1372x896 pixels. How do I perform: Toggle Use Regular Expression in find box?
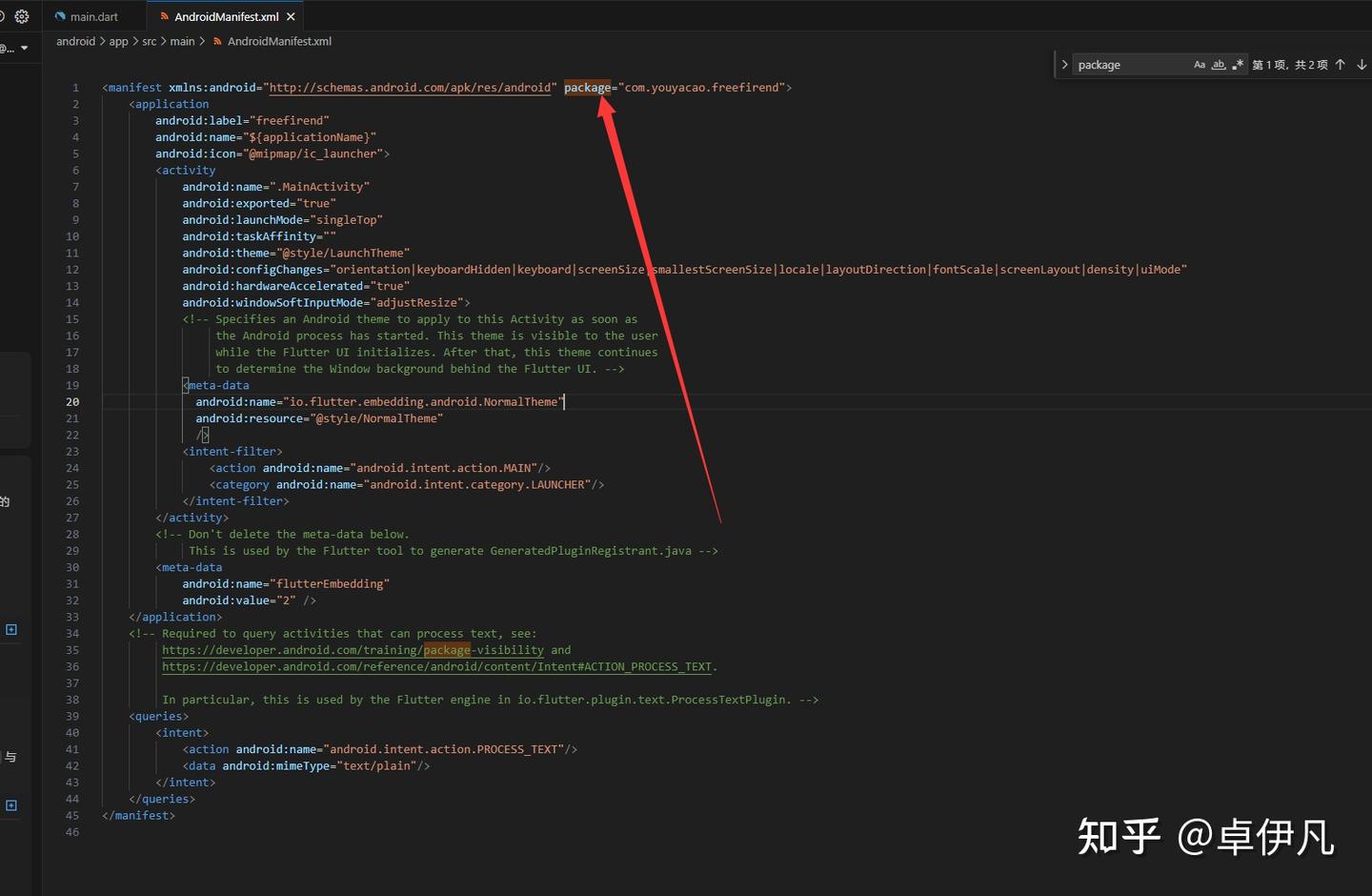[1238, 65]
